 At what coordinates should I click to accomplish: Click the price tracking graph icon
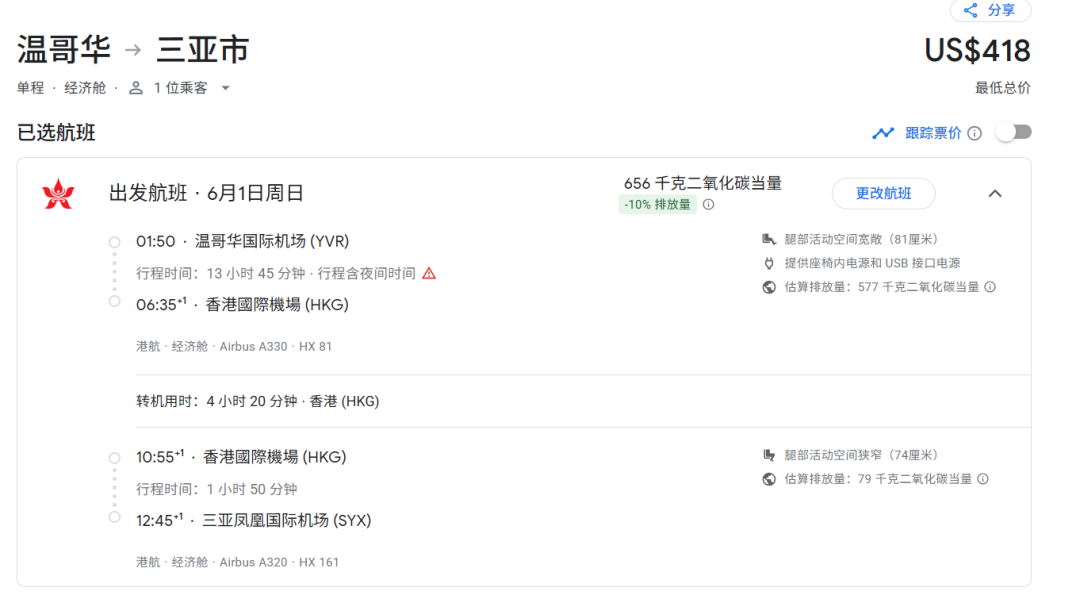point(883,133)
